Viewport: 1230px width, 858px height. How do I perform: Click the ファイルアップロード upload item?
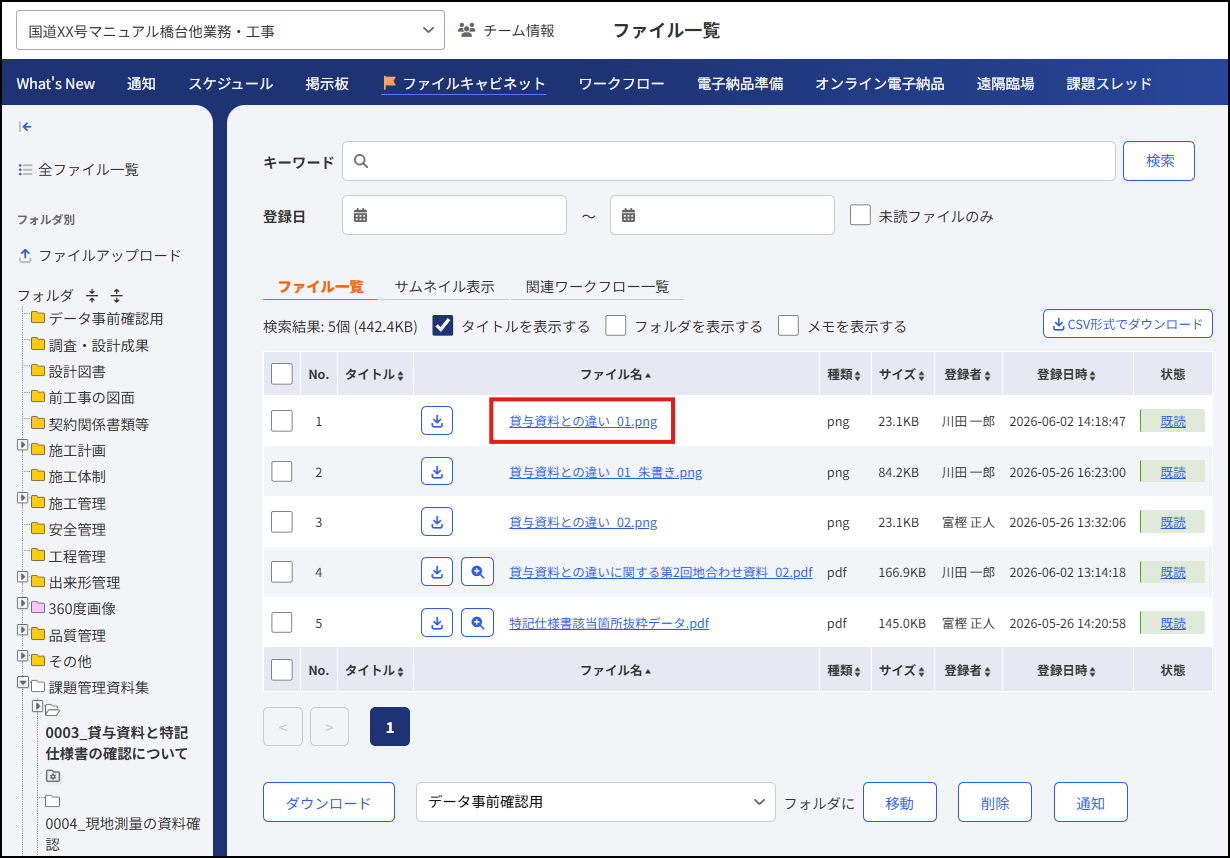point(100,255)
